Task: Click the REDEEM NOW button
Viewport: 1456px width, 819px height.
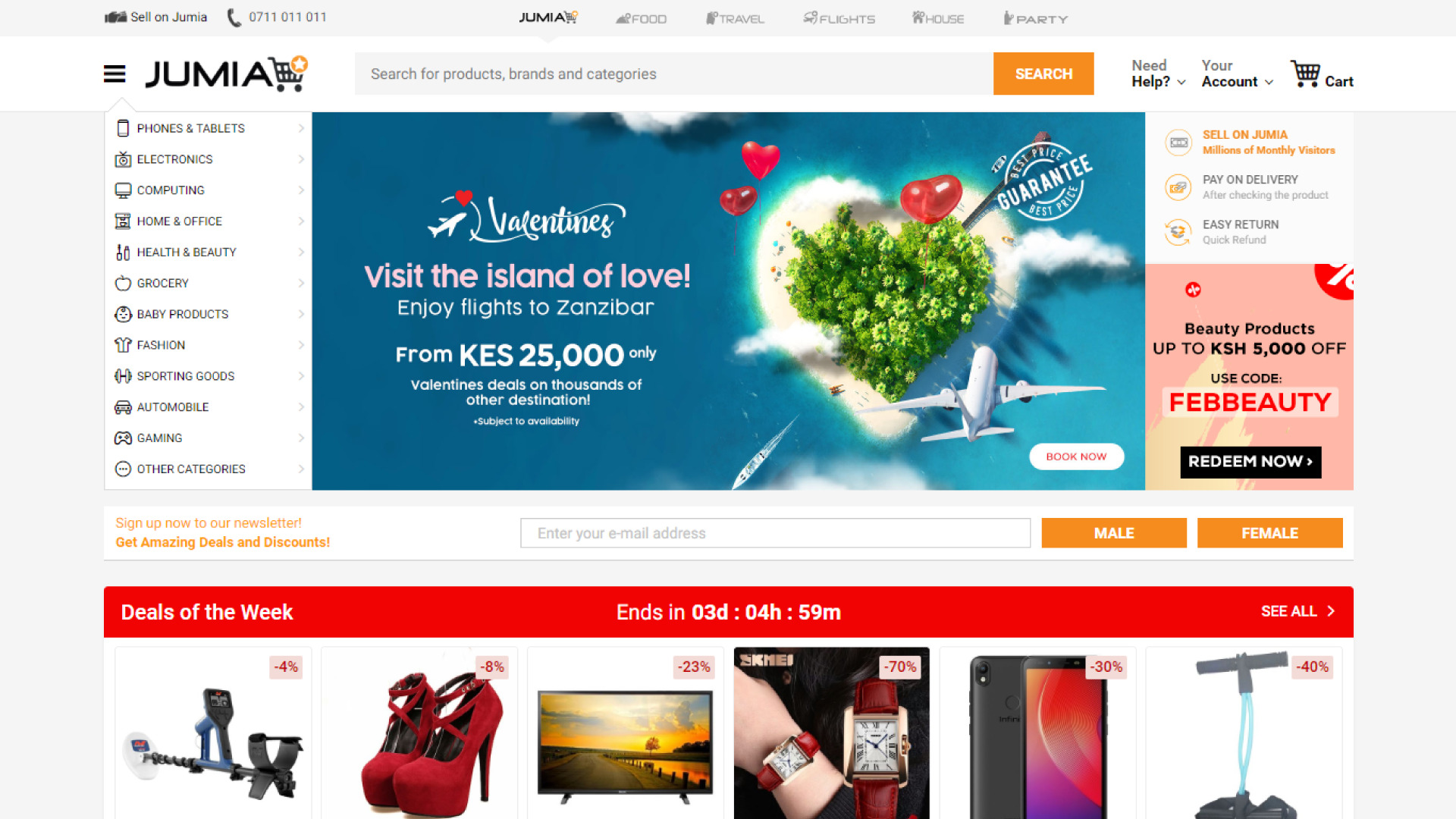Action: point(1250,462)
